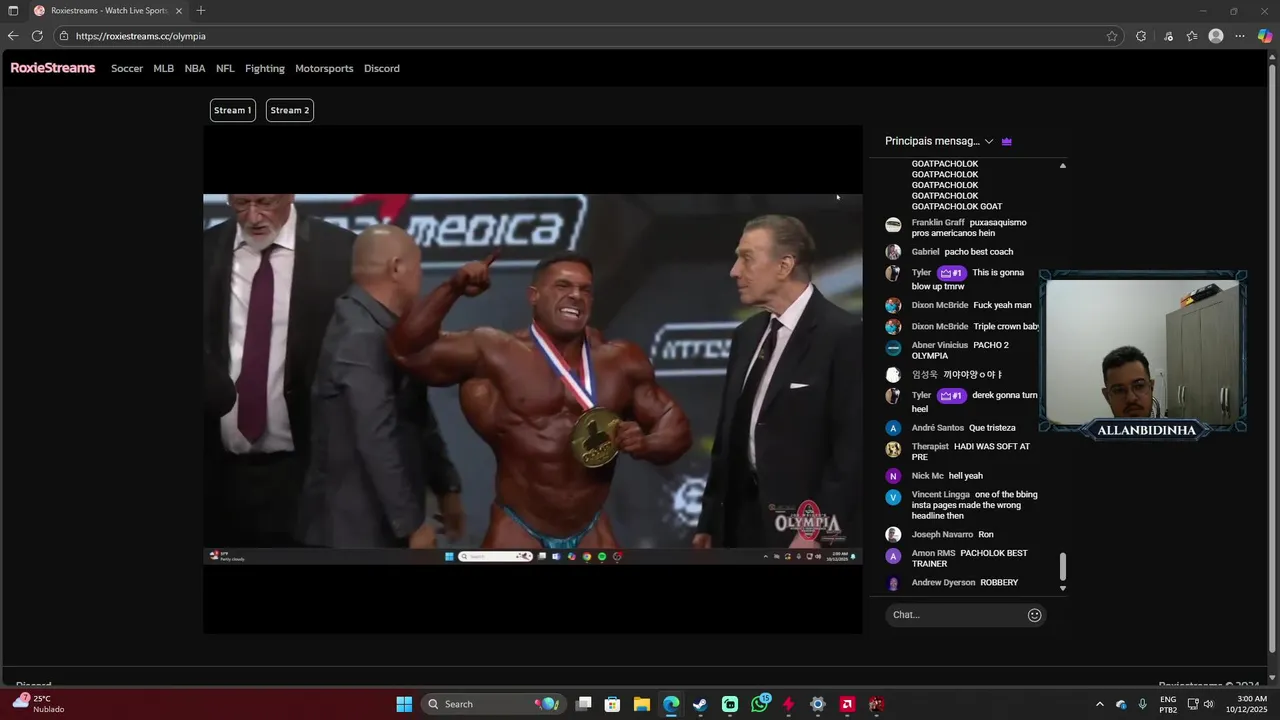This screenshot has height=720, width=1280.
Task: Open the Motorsports section
Action: point(324,69)
